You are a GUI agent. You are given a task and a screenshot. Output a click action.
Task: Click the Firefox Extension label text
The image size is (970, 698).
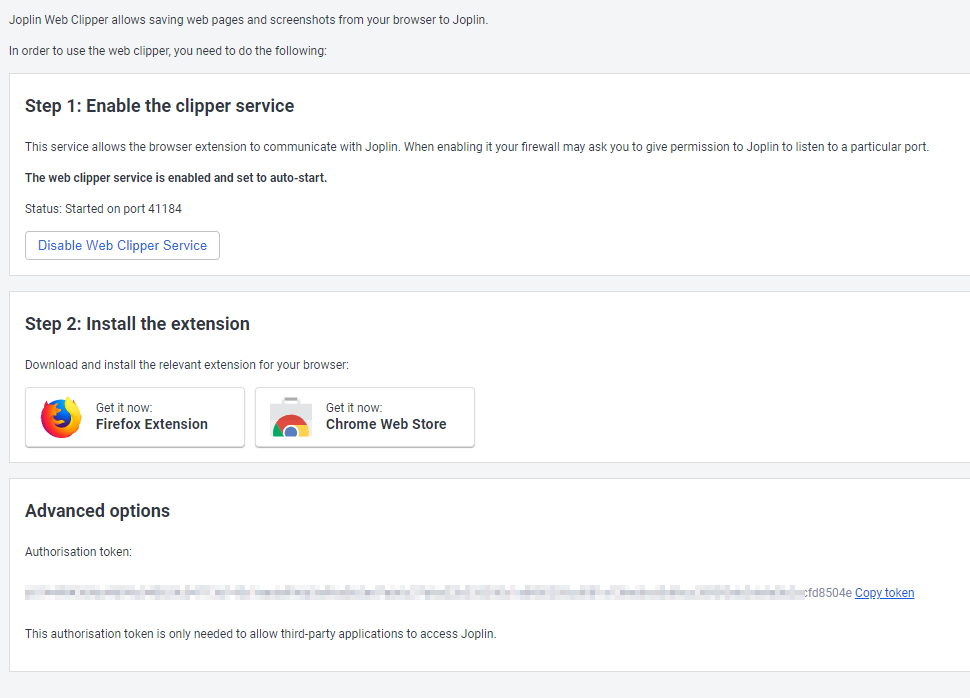150,424
